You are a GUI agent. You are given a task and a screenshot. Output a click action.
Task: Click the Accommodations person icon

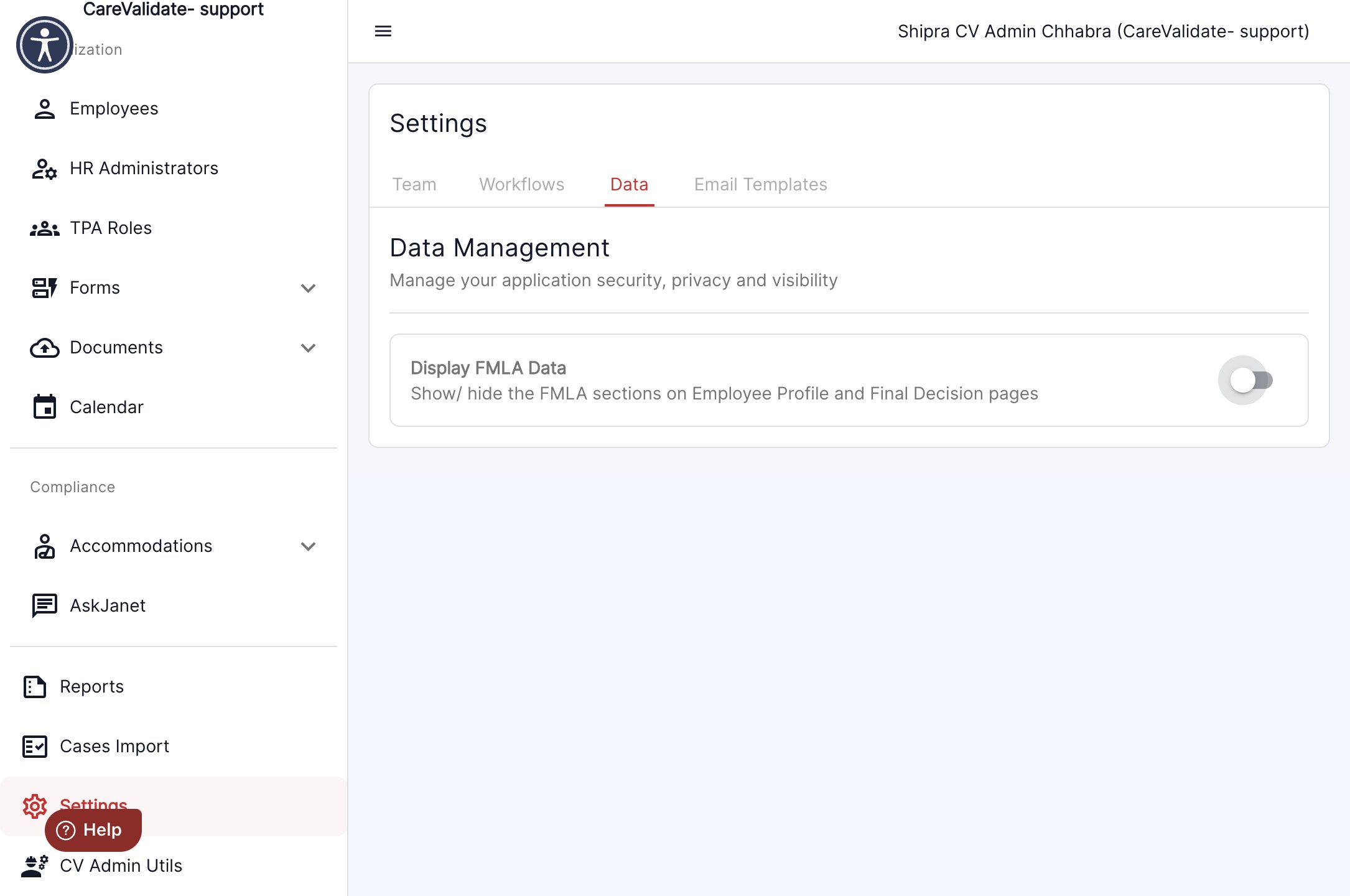tap(44, 546)
